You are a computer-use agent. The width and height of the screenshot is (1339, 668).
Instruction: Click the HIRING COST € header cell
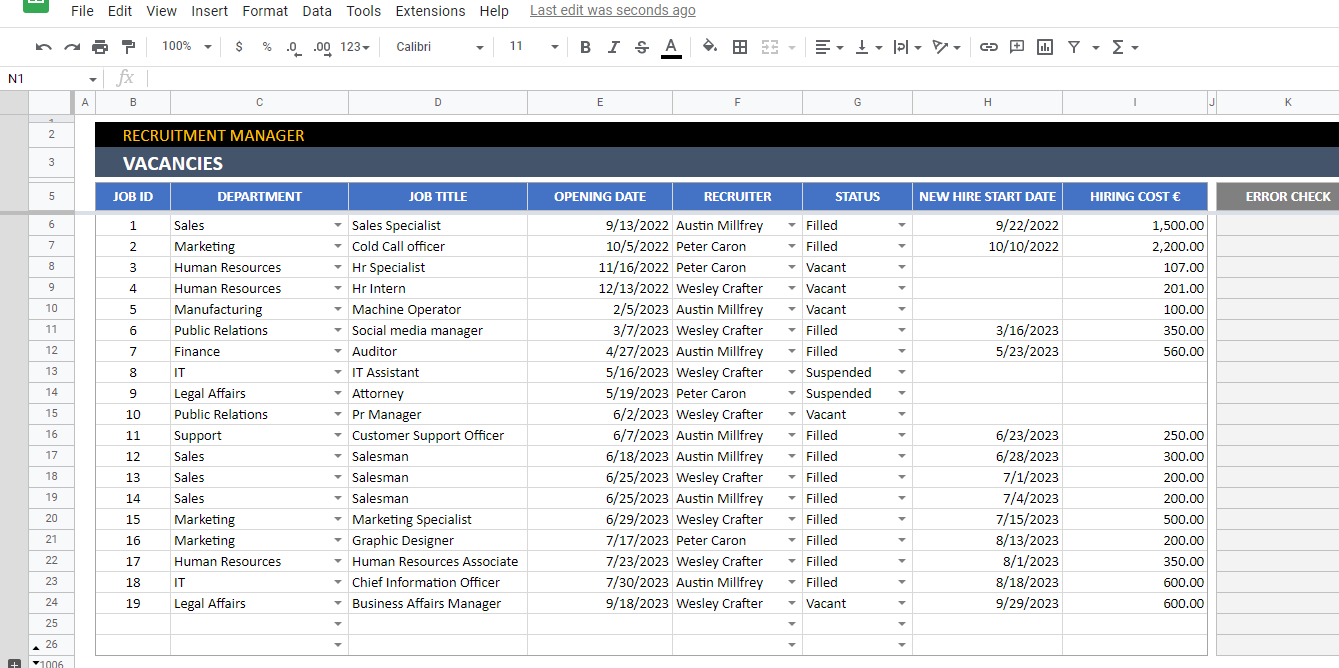tap(1135, 197)
